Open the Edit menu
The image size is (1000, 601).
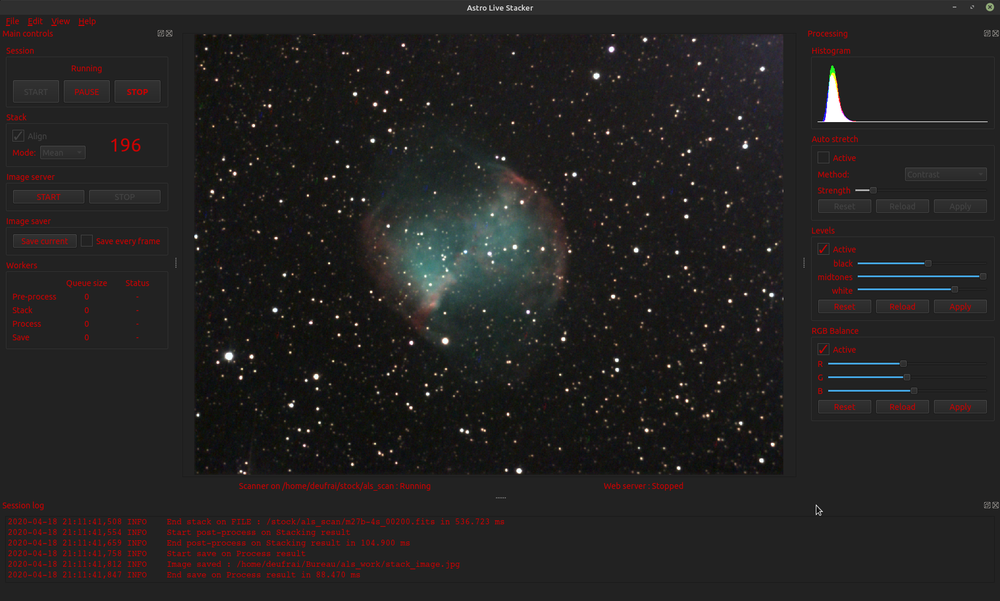[x=34, y=21]
